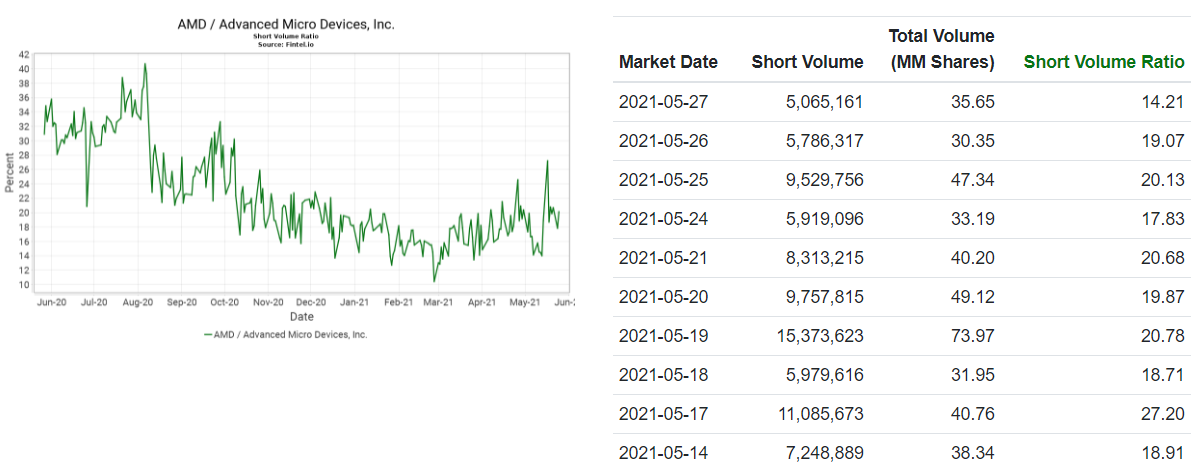This screenshot has width=1203, height=475.
Task: Click the green Short Volume Ratio header
Action: coord(1104,62)
